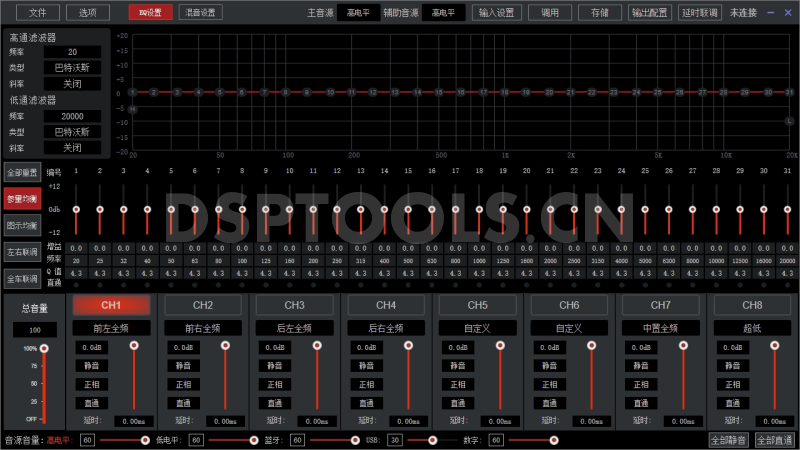Toggle the 直通 bypass dot under EQ band 1

point(76,285)
